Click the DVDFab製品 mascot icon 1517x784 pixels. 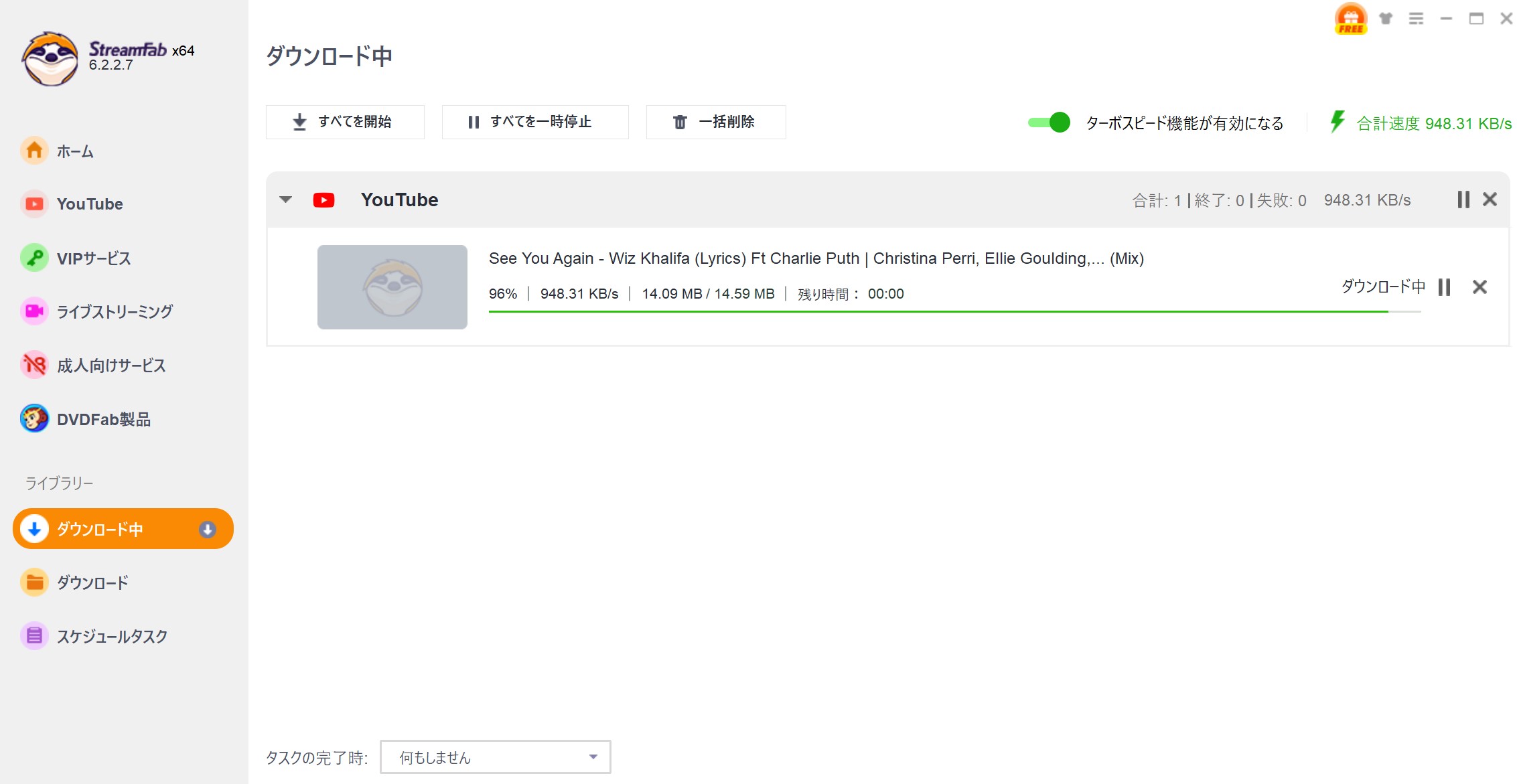[34, 418]
